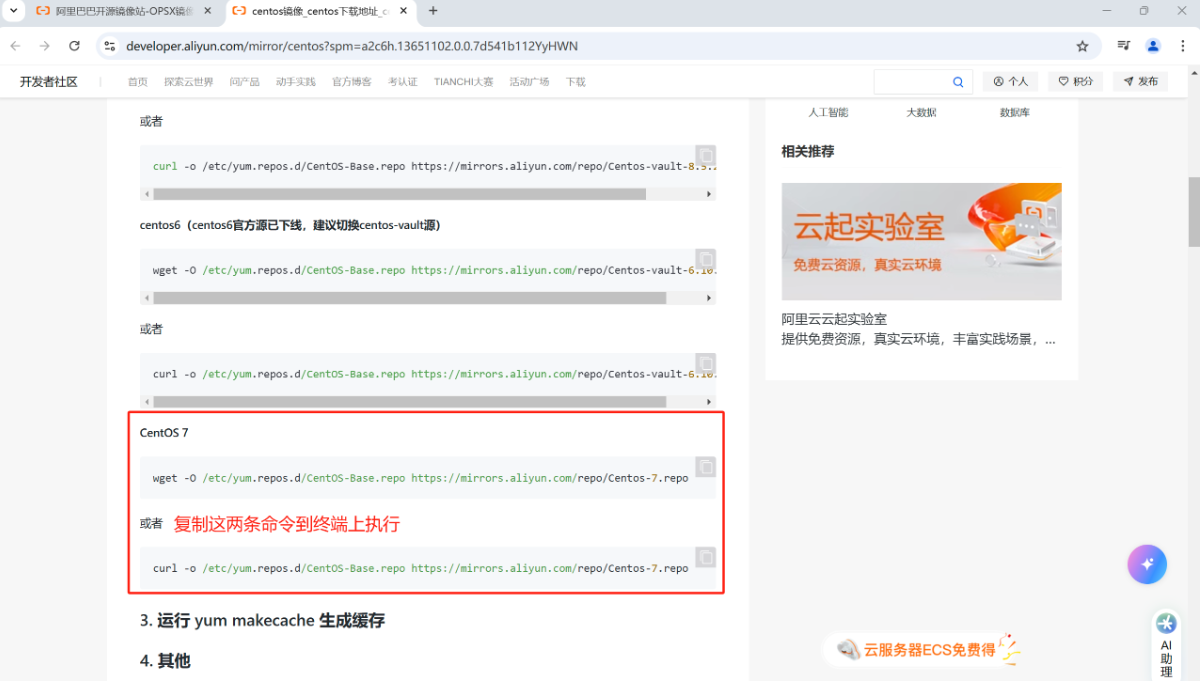Reload the current page
The width and height of the screenshot is (1200, 681).
click(74, 46)
